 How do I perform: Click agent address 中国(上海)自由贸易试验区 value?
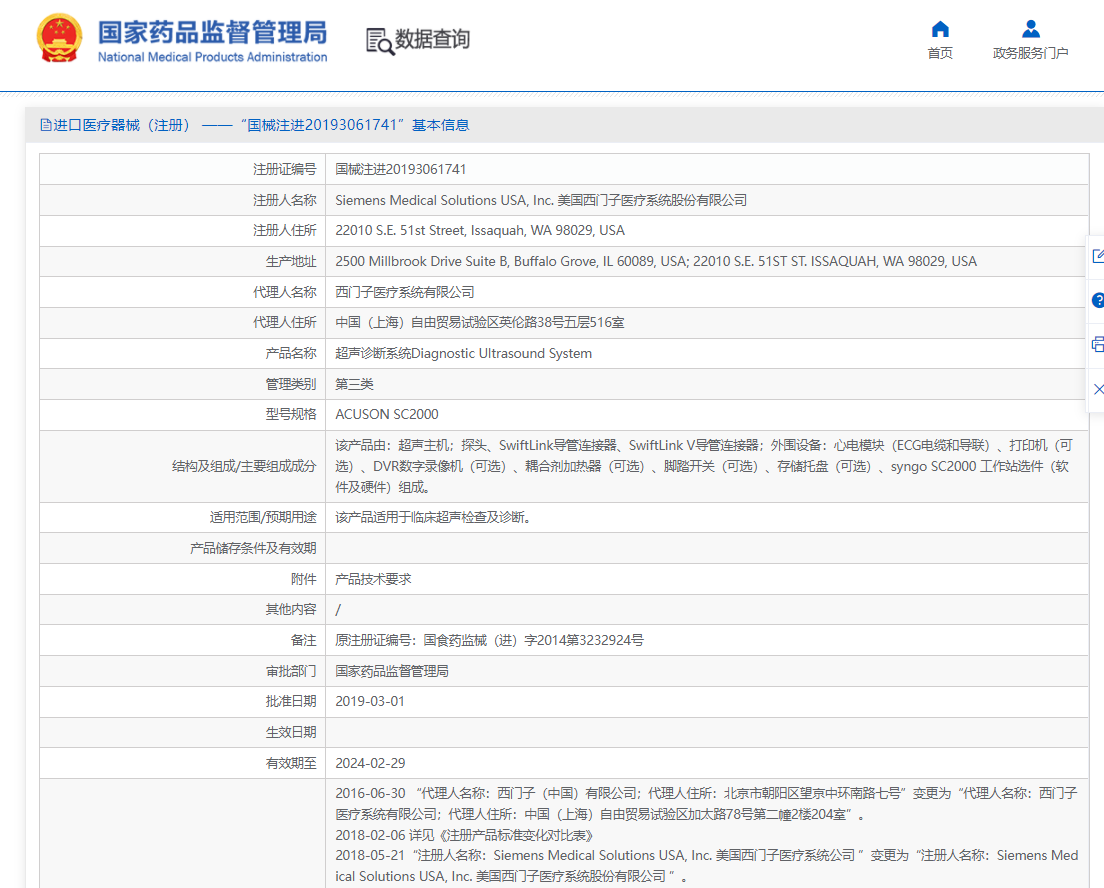click(x=479, y=323)
